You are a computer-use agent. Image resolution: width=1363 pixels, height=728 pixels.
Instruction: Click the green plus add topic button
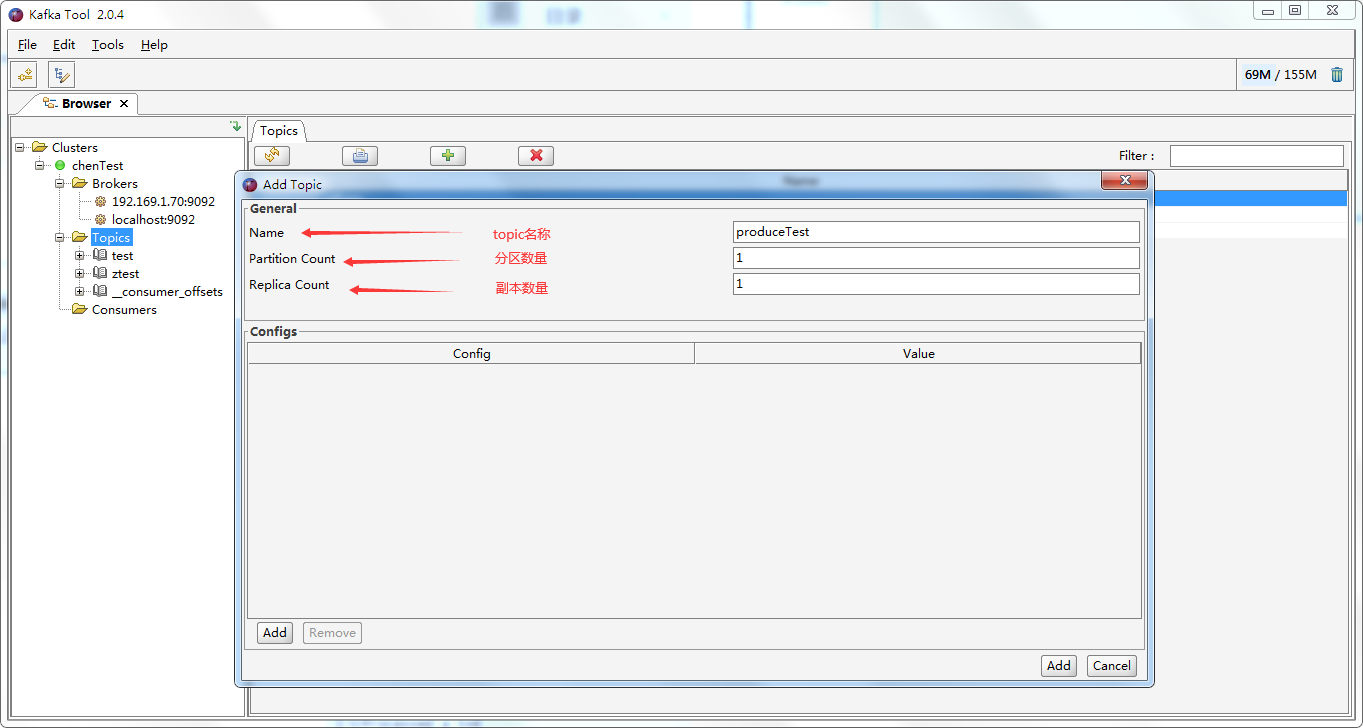tap(448, 156)
